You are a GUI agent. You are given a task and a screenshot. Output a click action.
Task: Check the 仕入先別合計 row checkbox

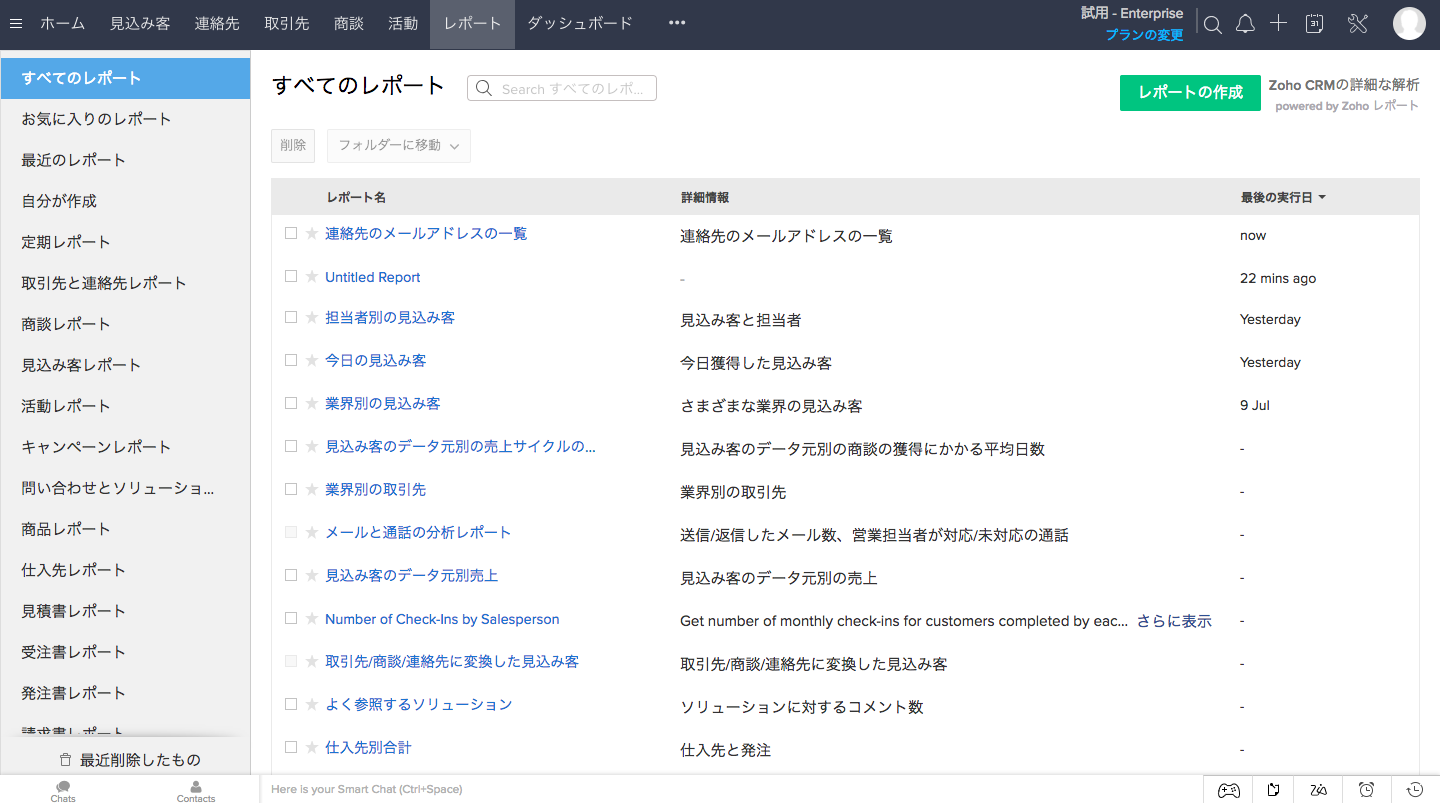click(291, 747)
